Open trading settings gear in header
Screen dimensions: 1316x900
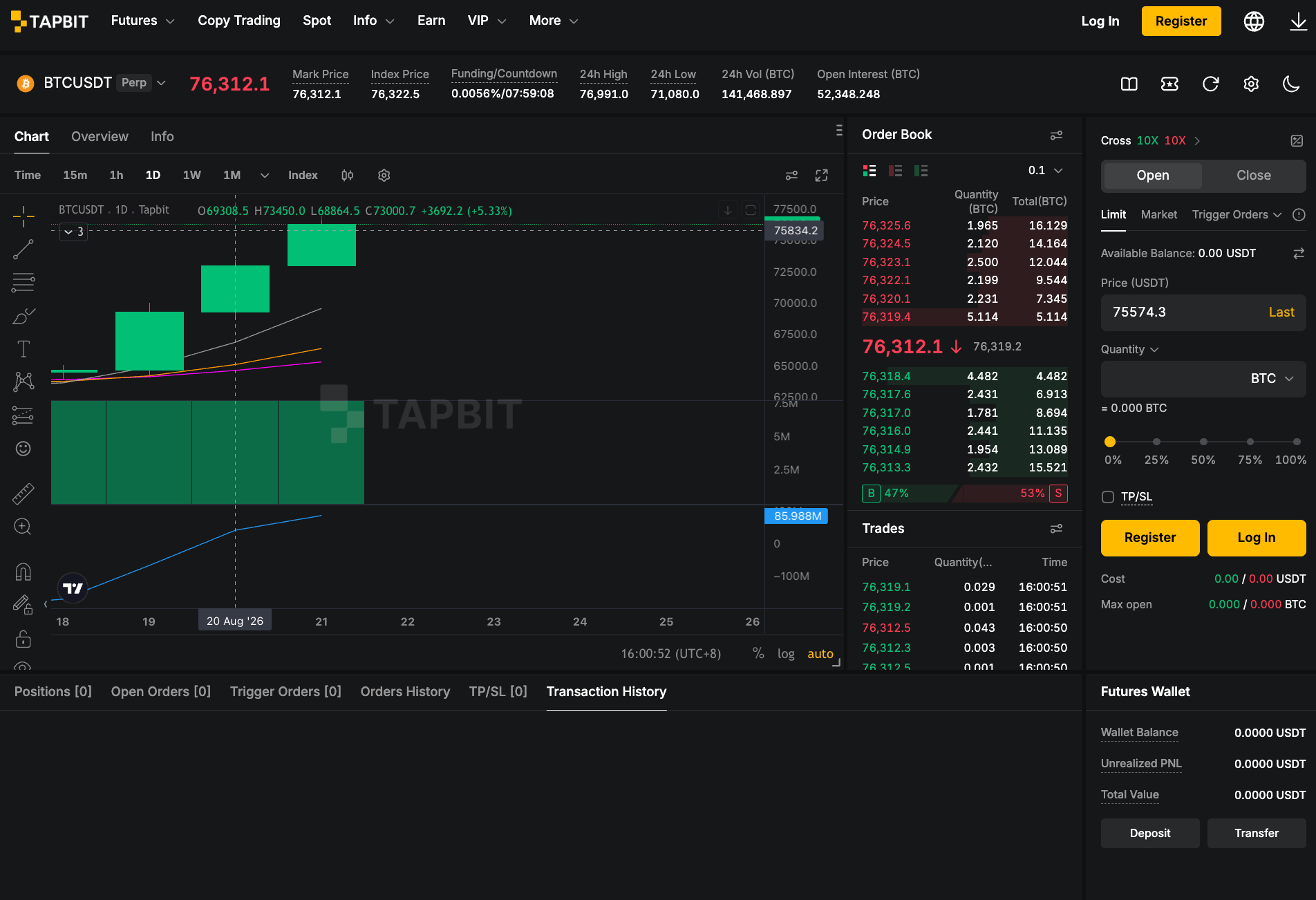point(1251,84)
